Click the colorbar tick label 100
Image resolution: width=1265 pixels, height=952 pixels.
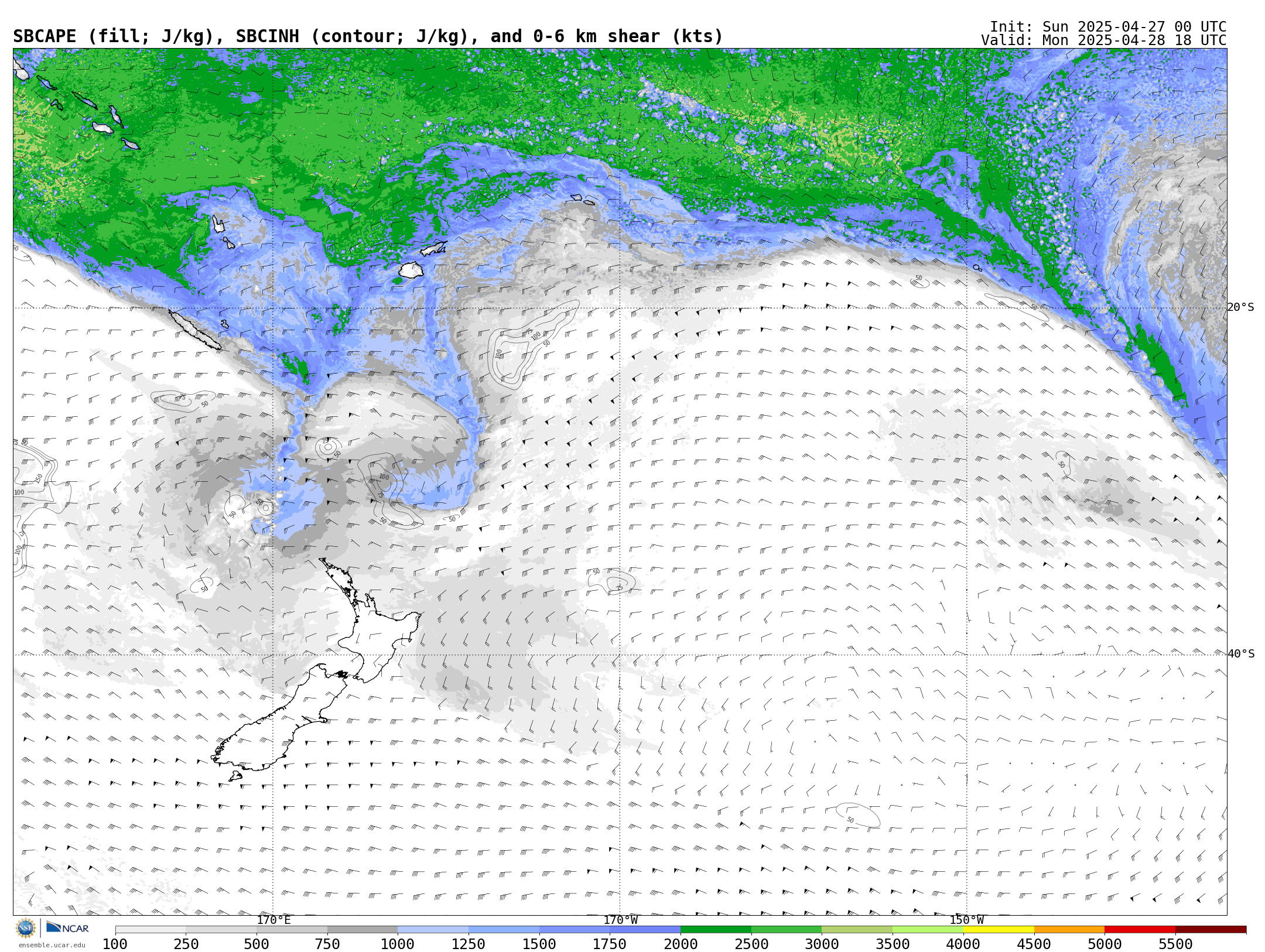click(x=115, y=944)
